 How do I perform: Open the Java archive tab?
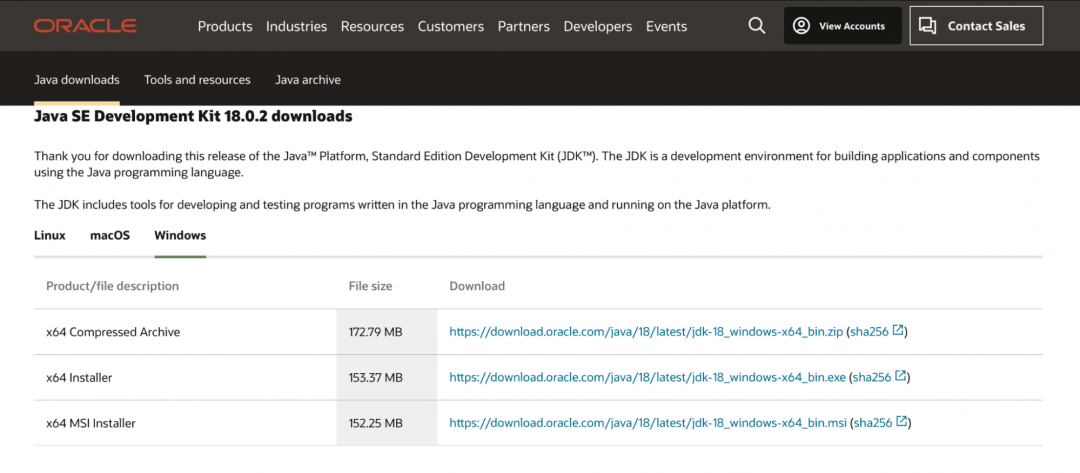[308, 79]
